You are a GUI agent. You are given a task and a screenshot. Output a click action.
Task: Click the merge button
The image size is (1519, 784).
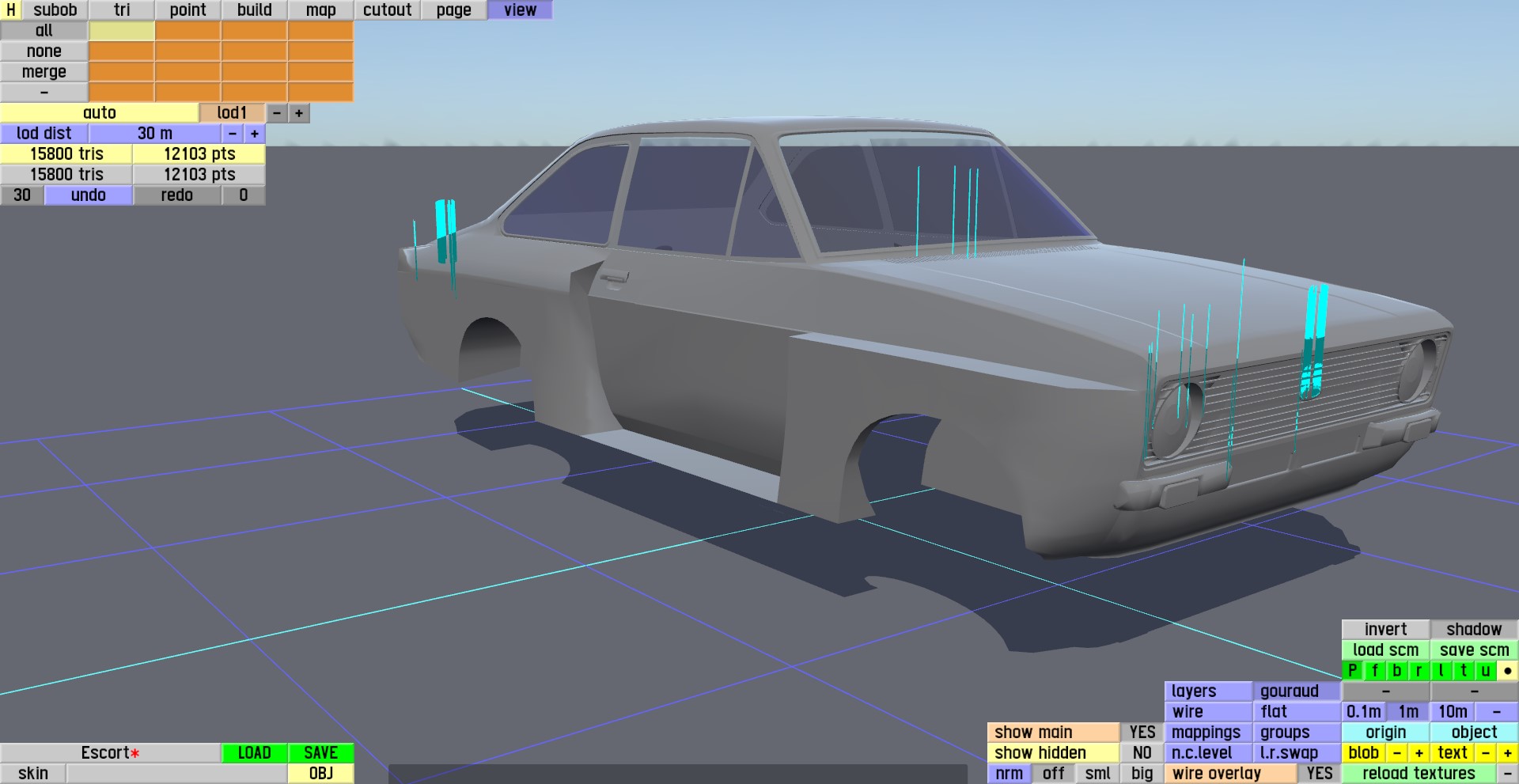point(44,72)
